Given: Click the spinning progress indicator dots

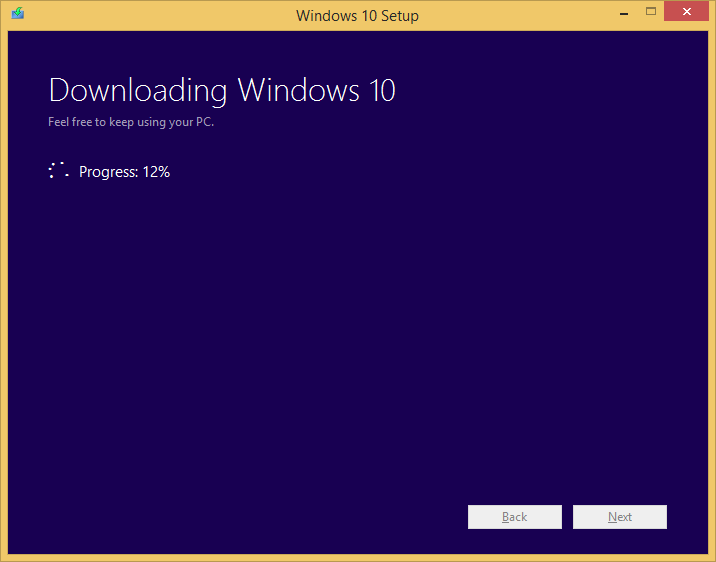Looking at the screenshot, I should click(58, 171).
